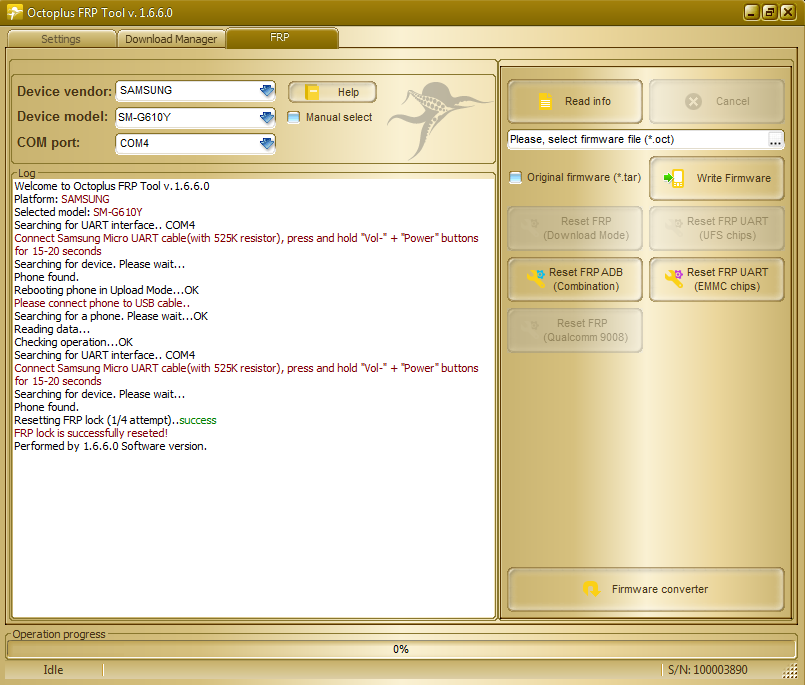
Task: Click wrench icon on Reset FRP Download Mode
Action: click(x=530, y=226)
